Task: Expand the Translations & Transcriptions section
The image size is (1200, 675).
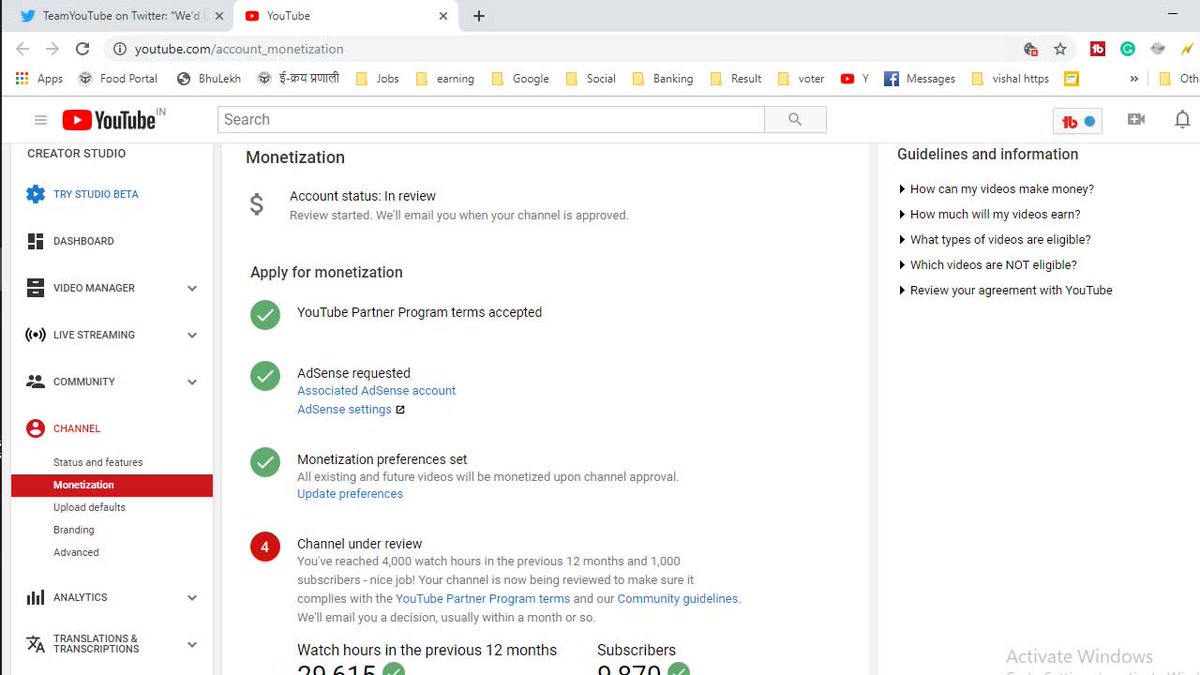Action: pos(192,645)
